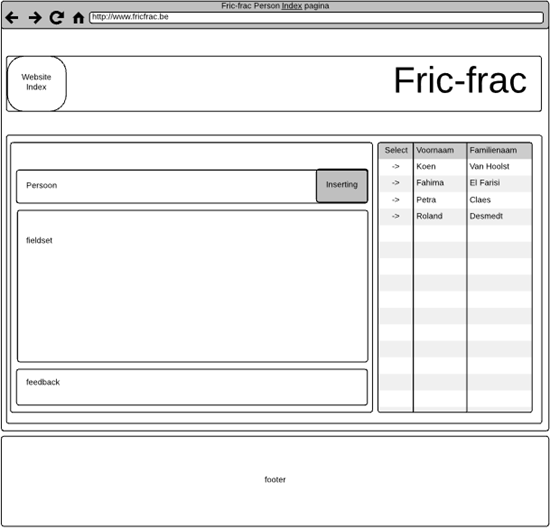Screen dimensions: 550x529
Task: Click the browser back arrow icon
Action: 12,17
